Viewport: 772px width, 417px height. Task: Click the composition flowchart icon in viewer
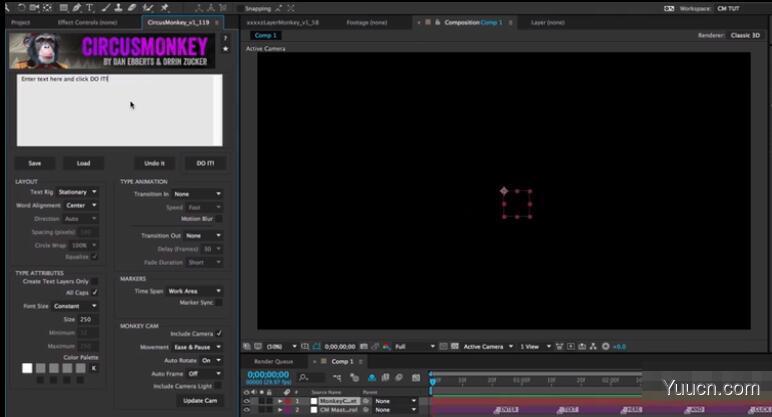593,347
